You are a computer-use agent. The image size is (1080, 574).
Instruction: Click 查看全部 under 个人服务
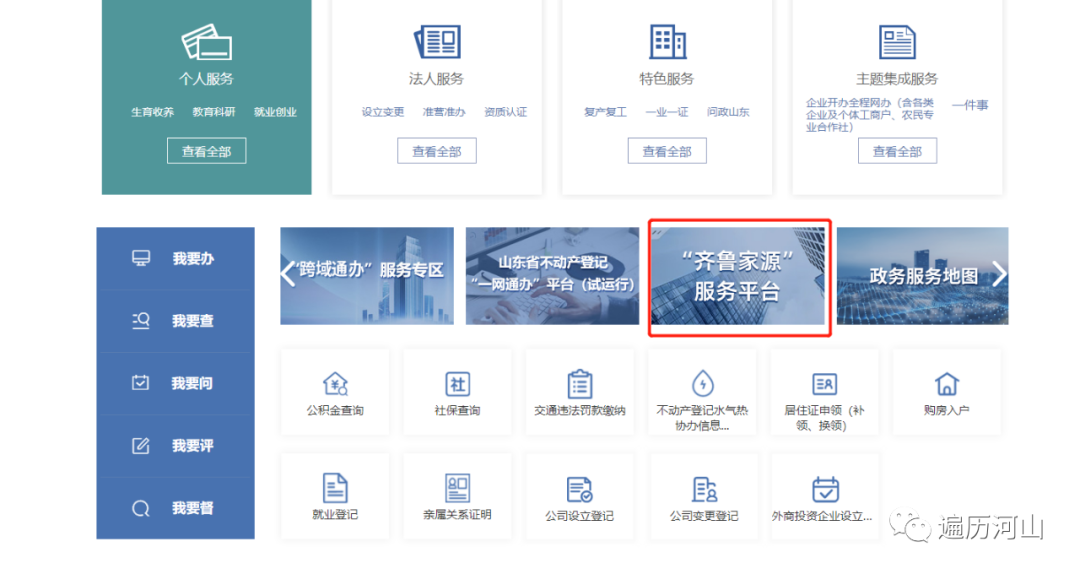(x=207, y=151)
